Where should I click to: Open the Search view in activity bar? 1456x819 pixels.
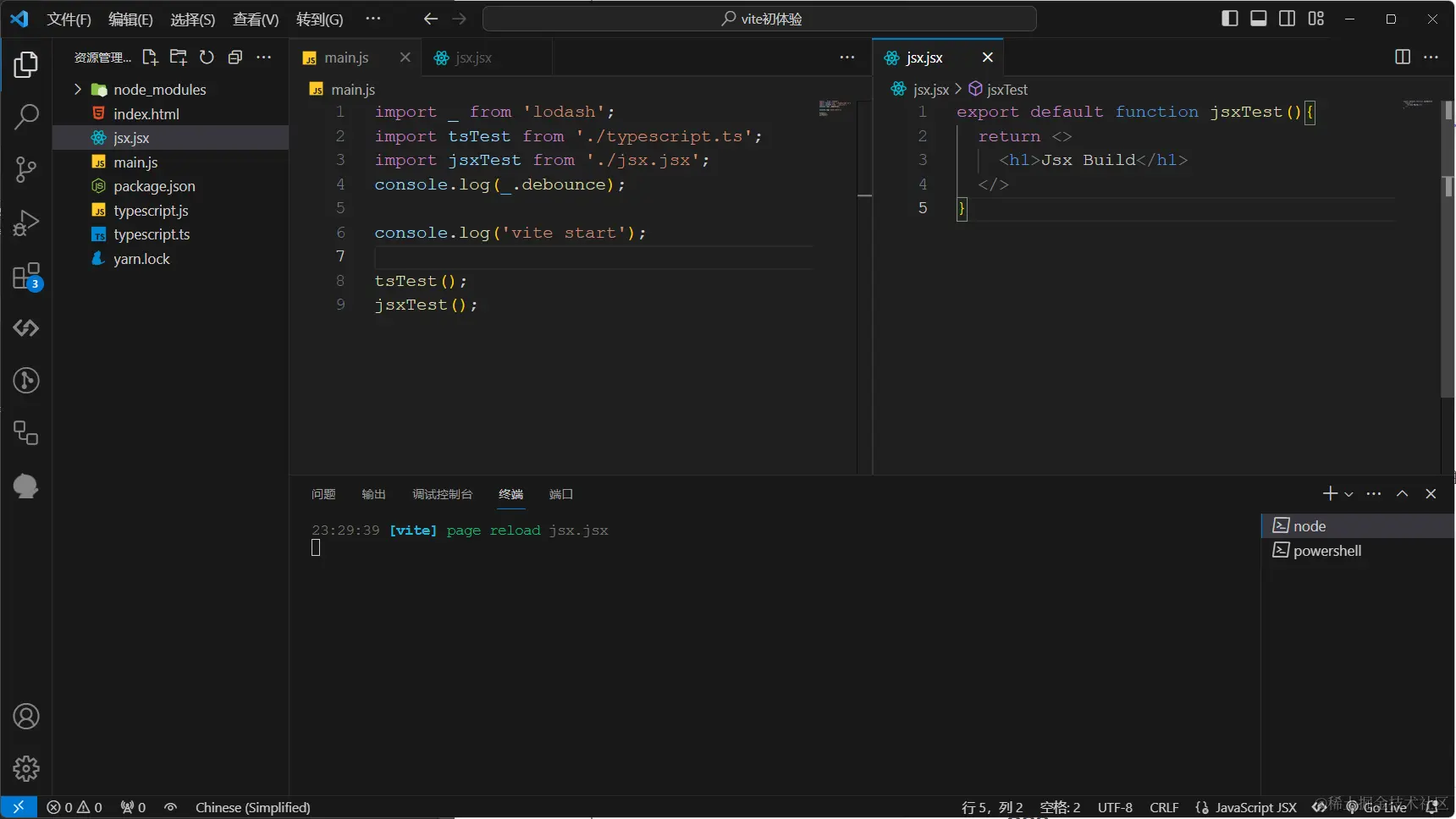(26, 117)
